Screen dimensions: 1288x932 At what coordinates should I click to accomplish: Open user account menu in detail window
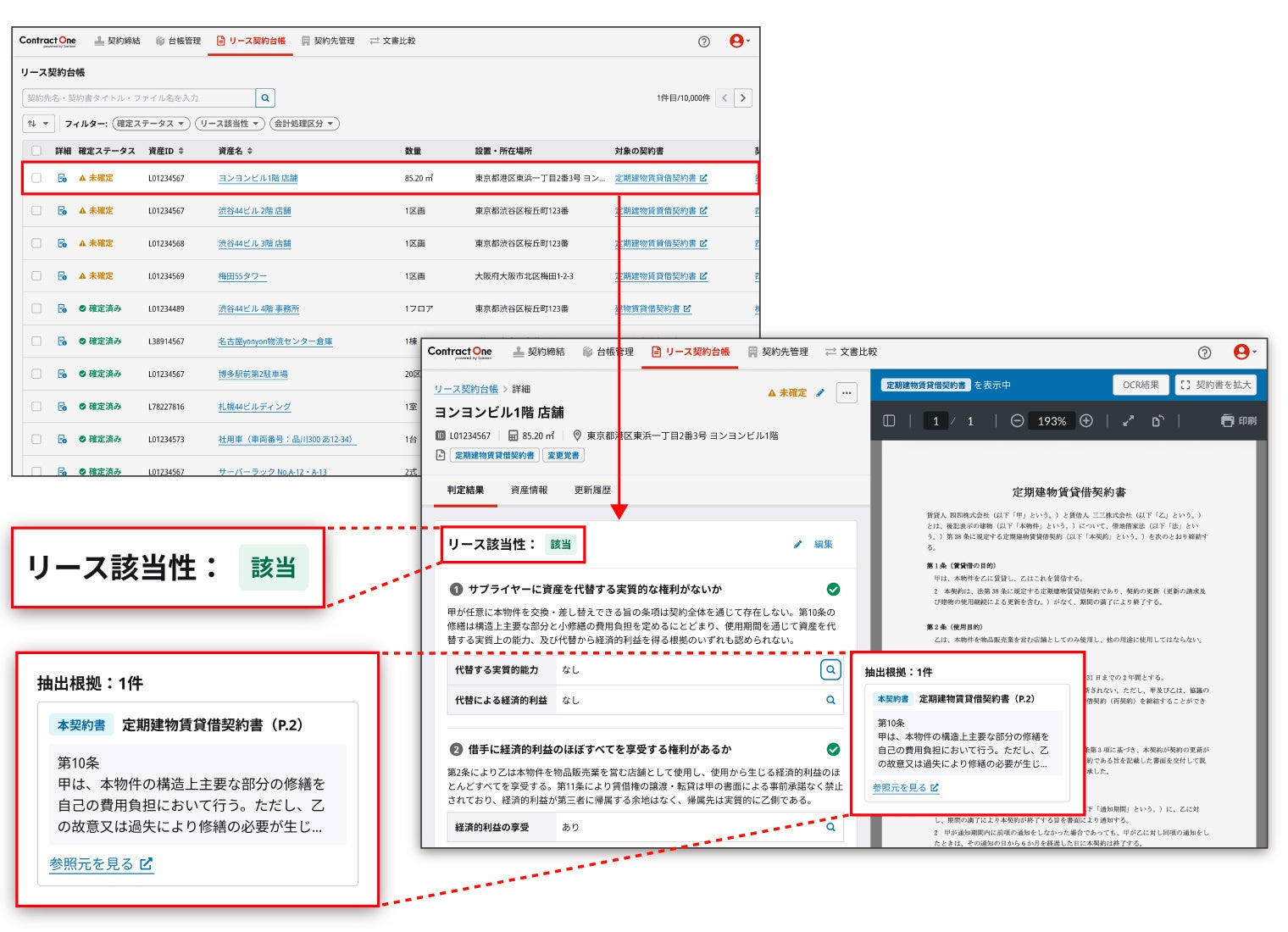click(x=1245, y=352)
